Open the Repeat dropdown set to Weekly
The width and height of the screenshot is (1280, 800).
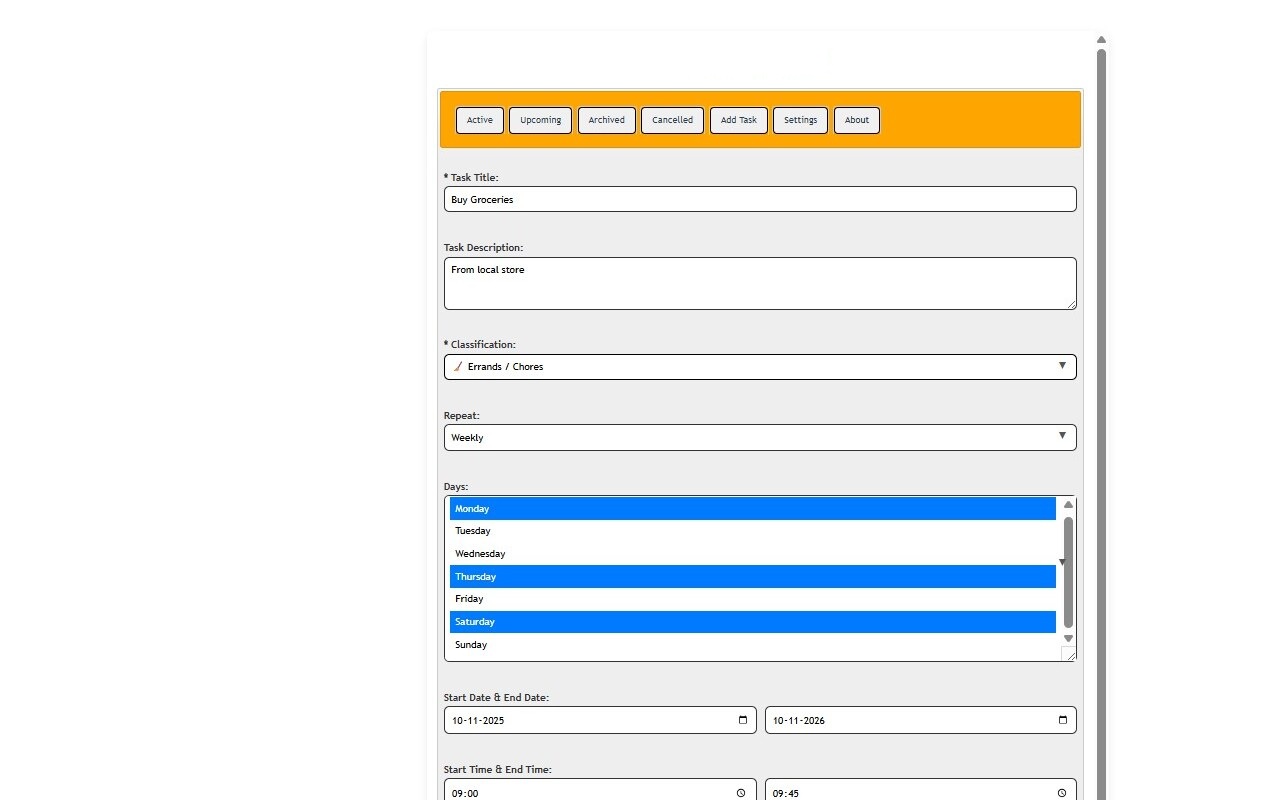point(760,438)
